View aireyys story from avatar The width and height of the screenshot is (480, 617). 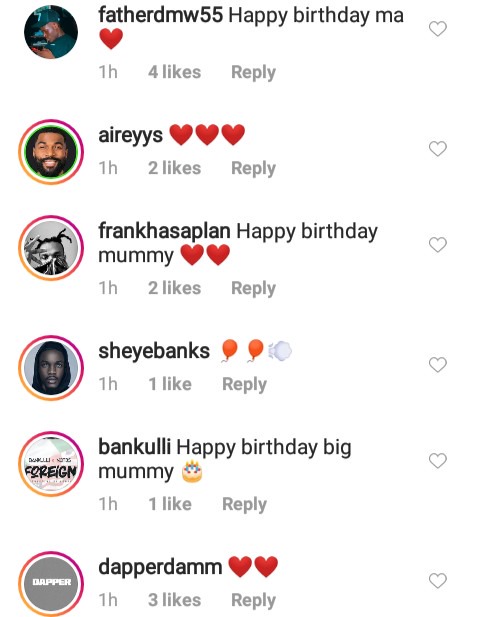point(51,152)
